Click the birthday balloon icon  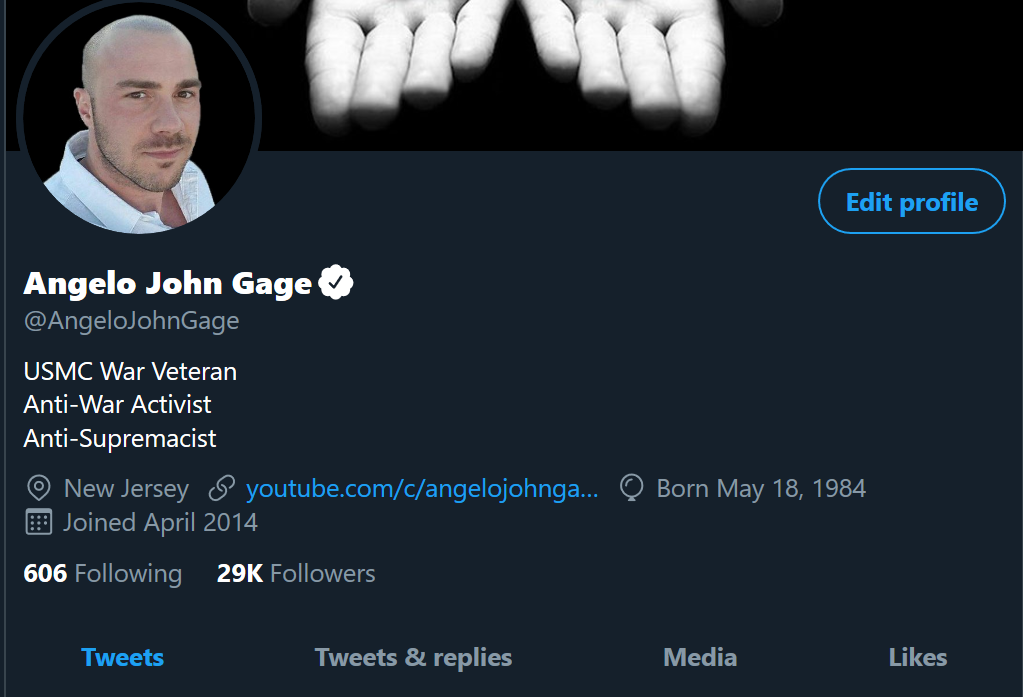(632, 488)
